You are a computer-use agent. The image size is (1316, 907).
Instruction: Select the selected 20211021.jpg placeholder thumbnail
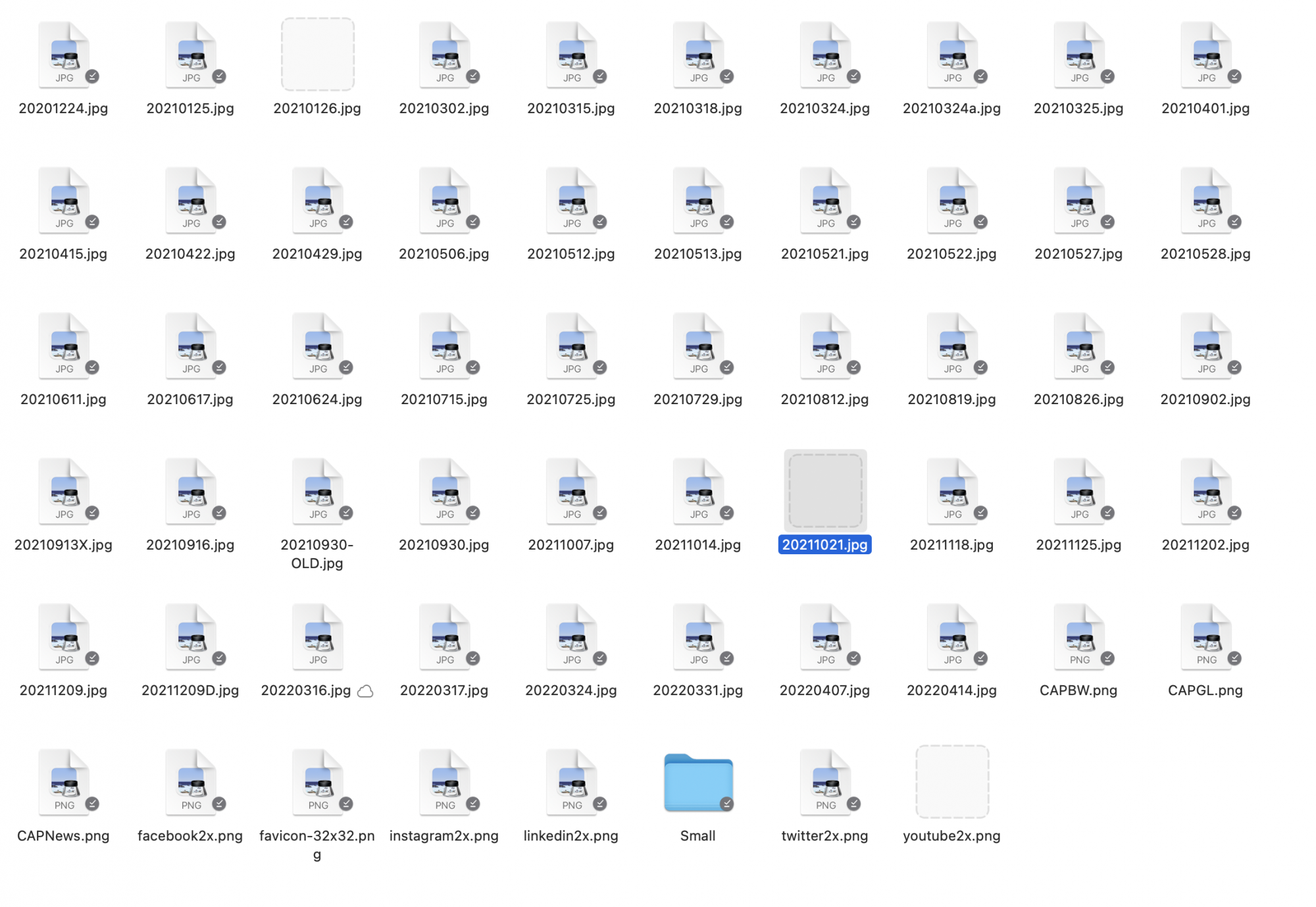824,491
